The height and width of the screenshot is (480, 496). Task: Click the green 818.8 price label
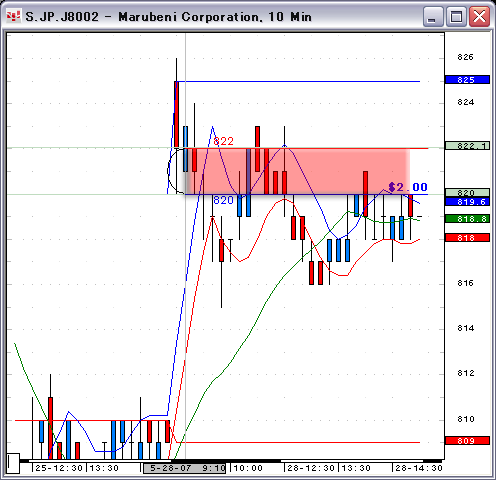[x=467, y=219]
